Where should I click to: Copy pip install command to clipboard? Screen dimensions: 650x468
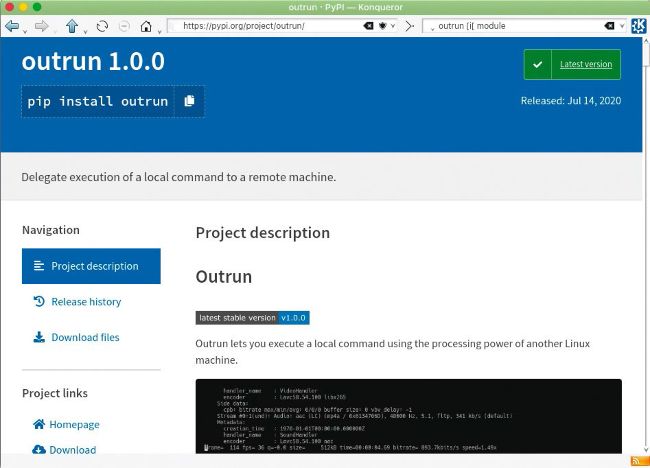pyautogui.click(x=190, y=101)
